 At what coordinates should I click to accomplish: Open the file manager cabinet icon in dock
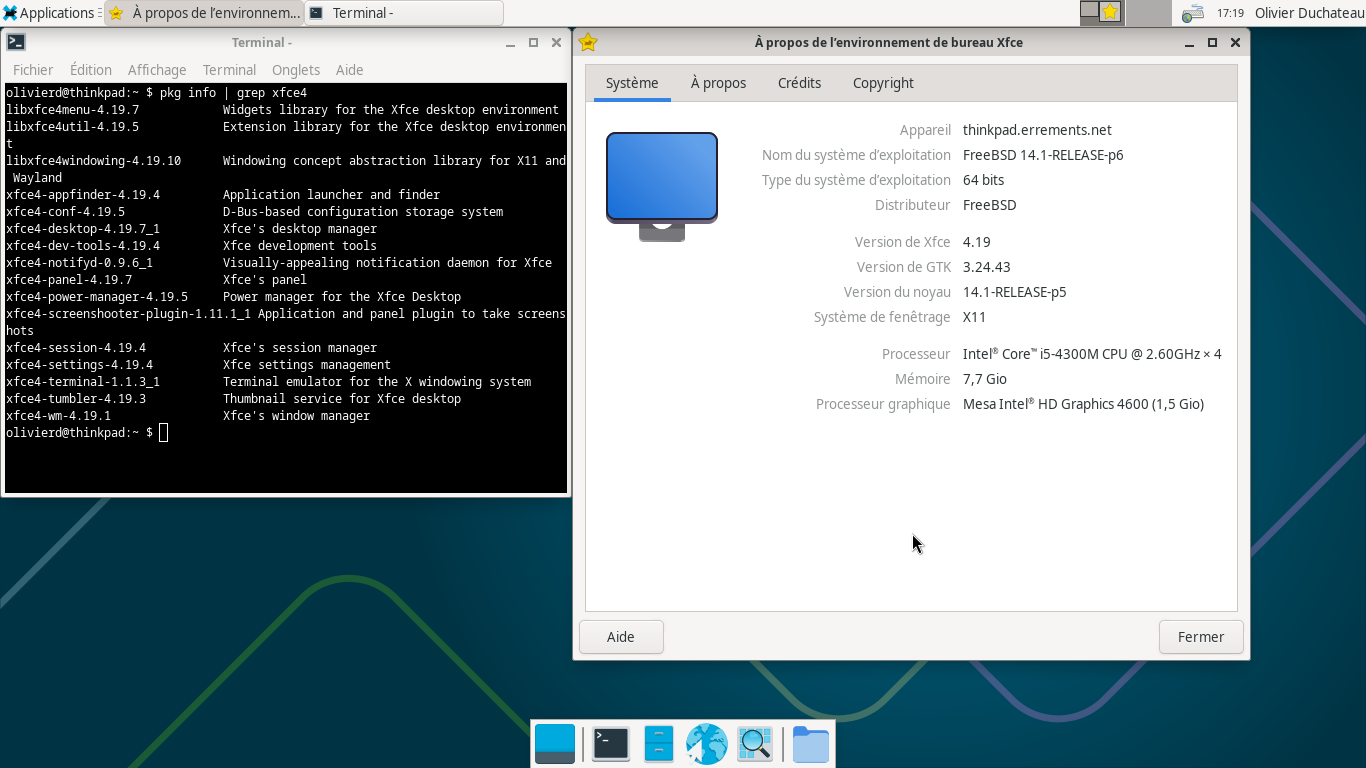pos(658,744)
